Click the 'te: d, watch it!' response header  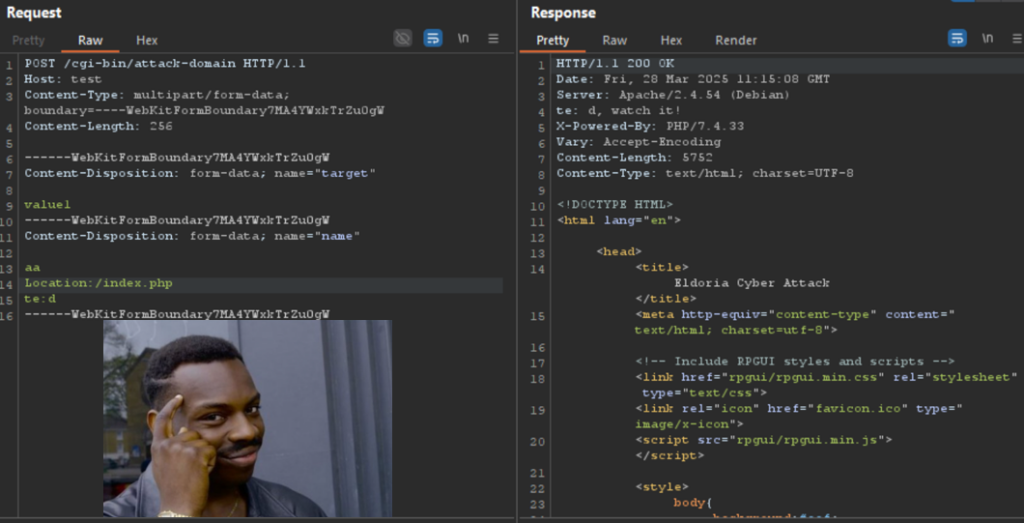(618, 111)
